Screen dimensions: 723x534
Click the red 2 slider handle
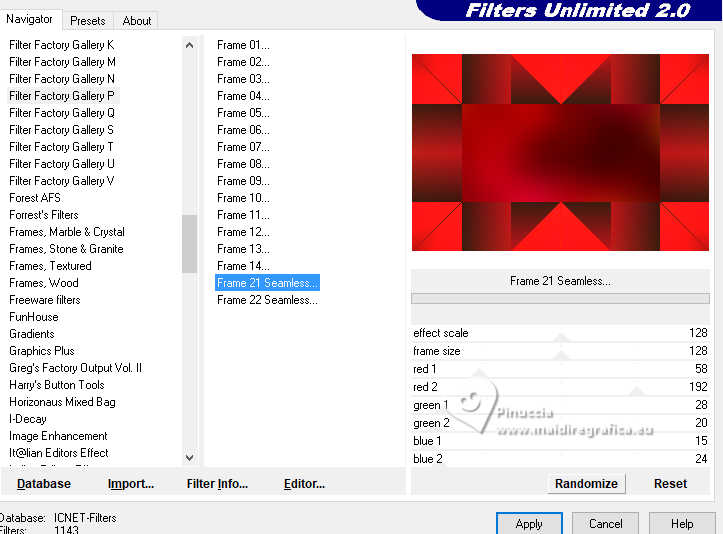[x=637, y=392]
